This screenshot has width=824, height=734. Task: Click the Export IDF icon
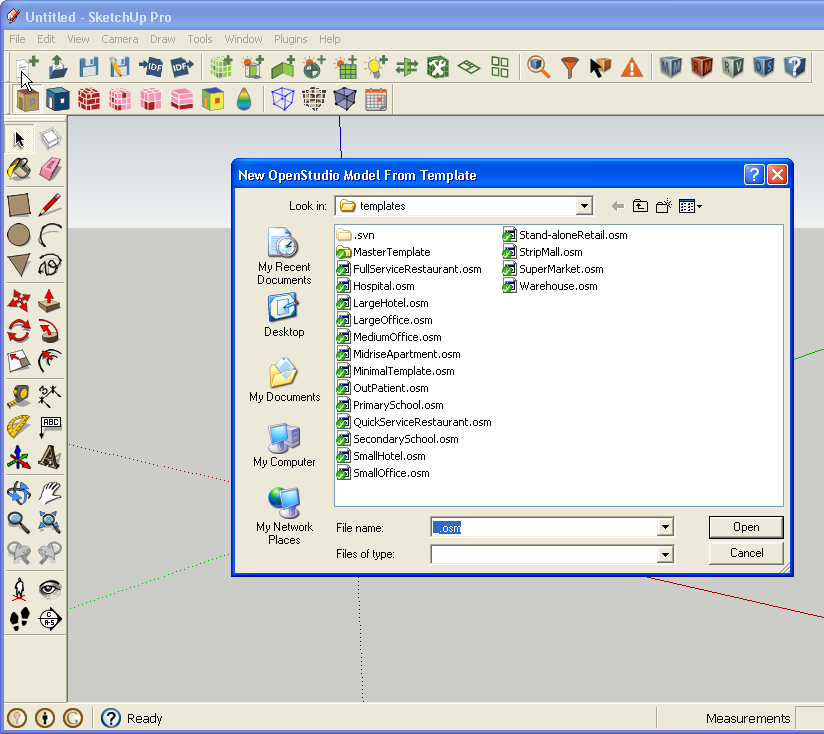click(181, 67)
